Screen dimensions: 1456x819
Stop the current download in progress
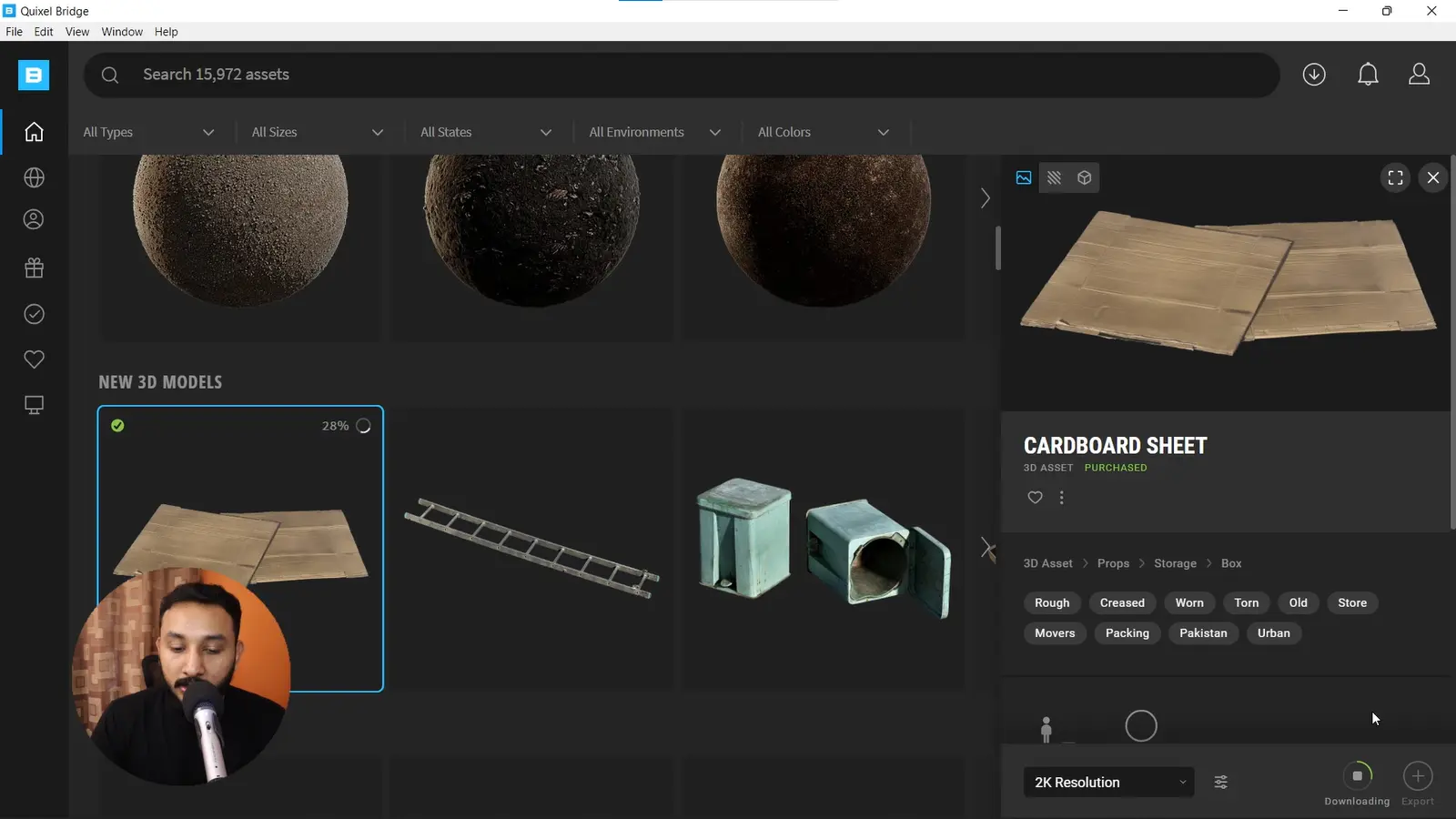(1357, 775)
